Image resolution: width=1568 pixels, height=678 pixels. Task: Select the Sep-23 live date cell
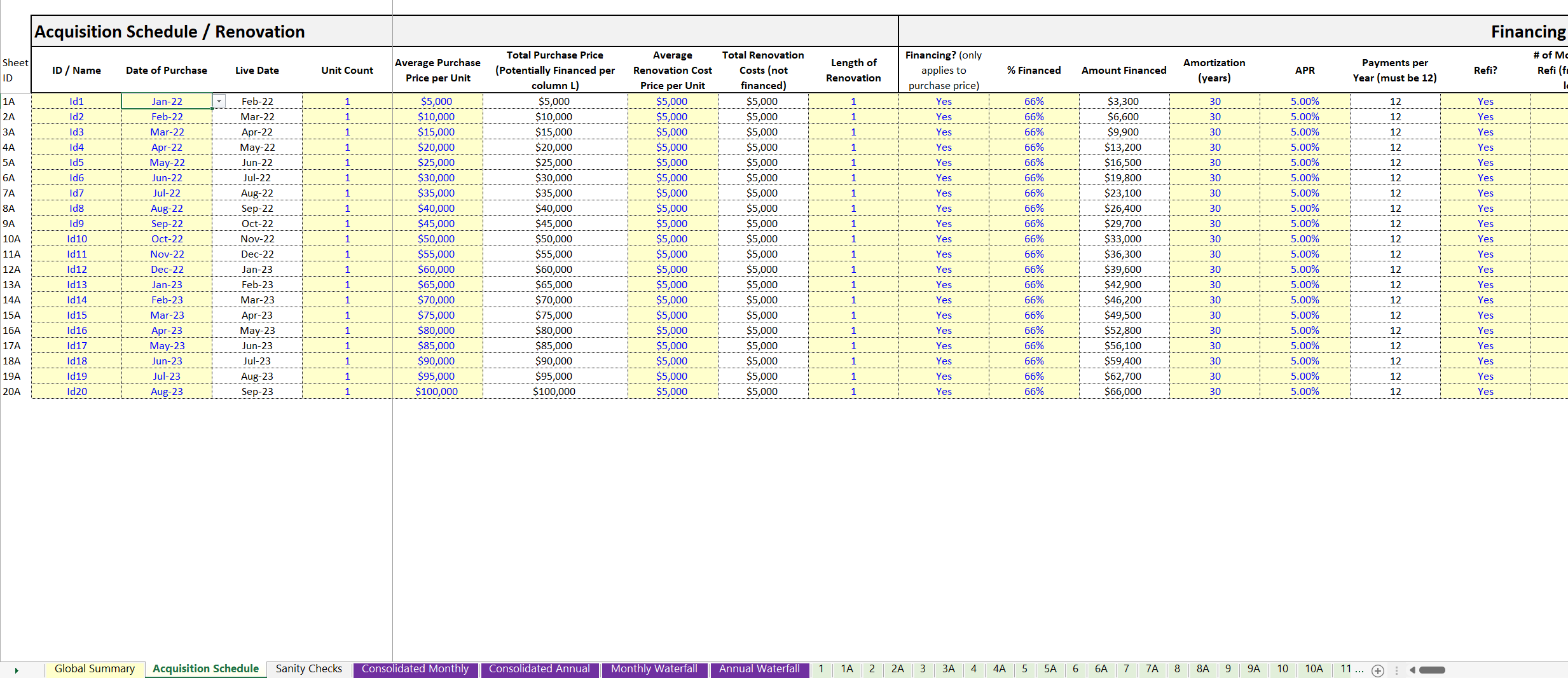257,391
